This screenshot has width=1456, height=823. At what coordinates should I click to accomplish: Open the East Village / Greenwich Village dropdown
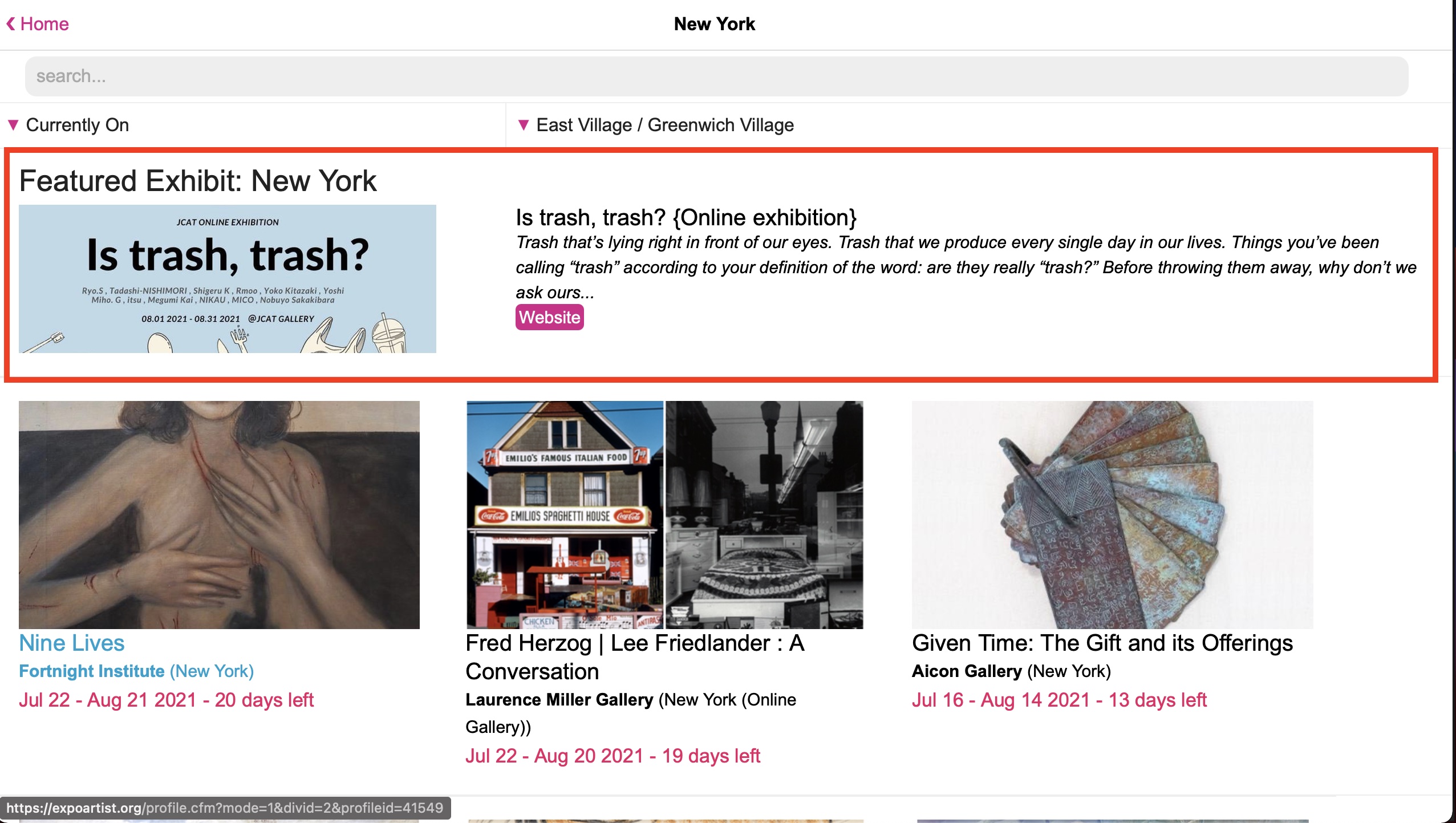655,125
